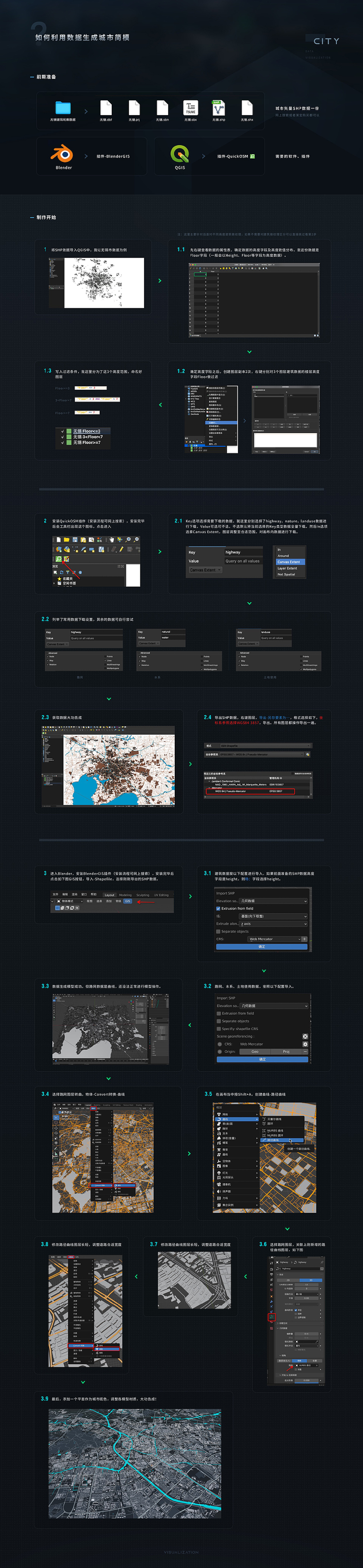Click the clear georeferencing X icon
The image size is (363, 1568).
(305, 1036)
